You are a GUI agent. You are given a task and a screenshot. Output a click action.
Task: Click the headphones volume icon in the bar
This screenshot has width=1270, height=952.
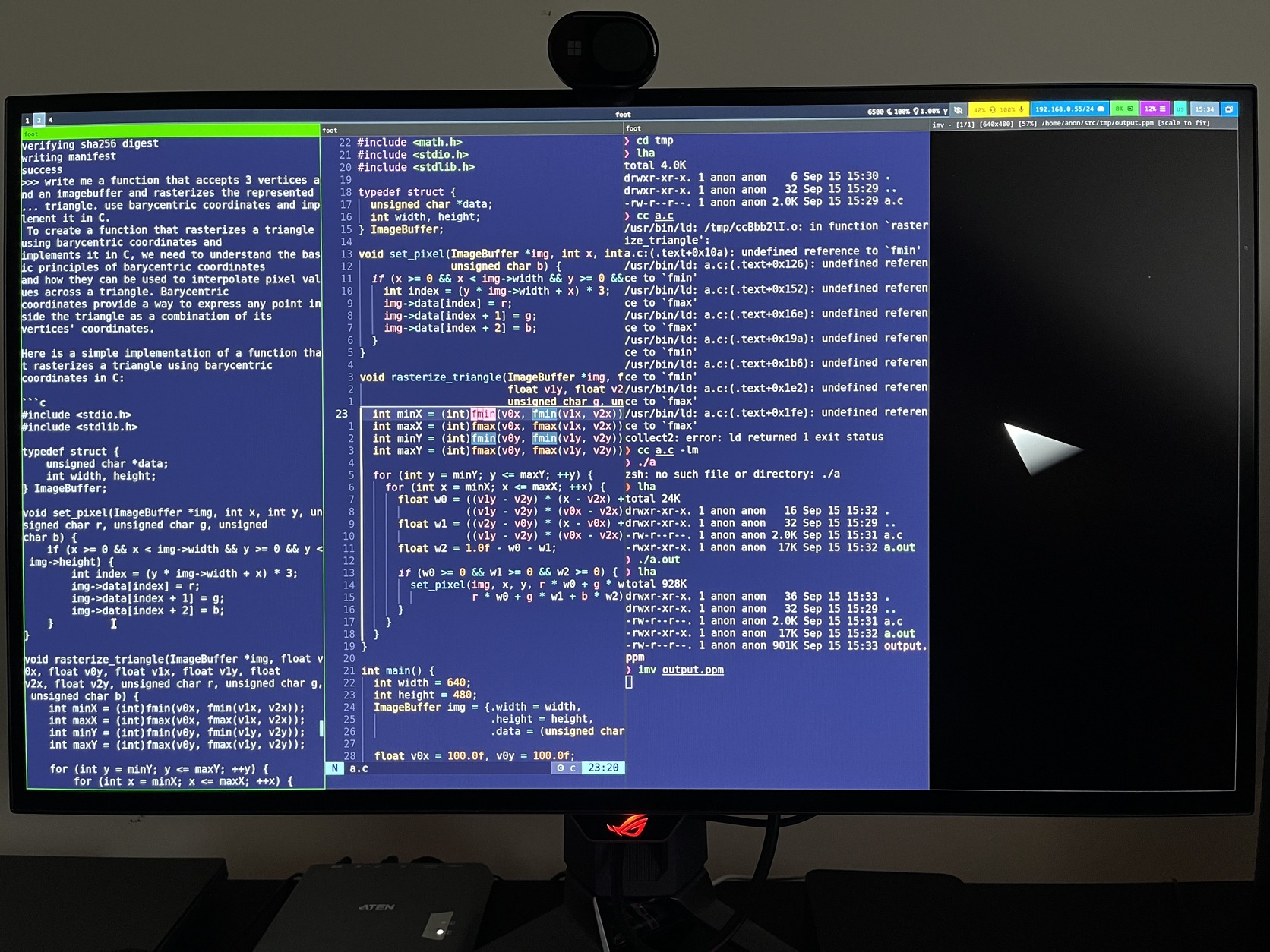[x=992, y=109]
